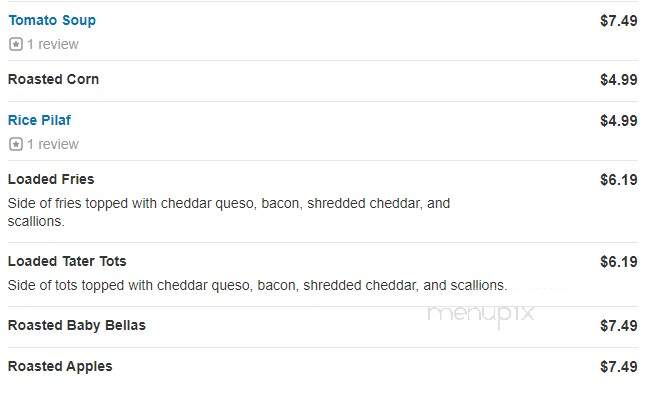Click the $7.49 price for Roasted Baby Bellas
This screenshot has width=660, height=396.
619,326
